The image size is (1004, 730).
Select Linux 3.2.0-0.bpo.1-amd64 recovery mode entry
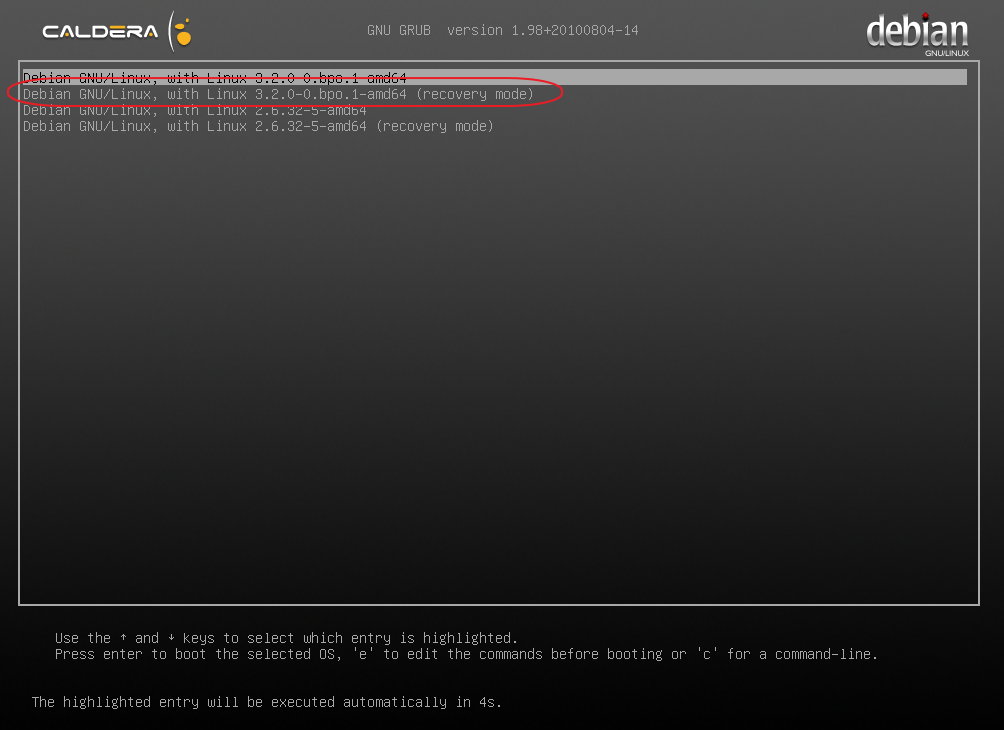278,94
